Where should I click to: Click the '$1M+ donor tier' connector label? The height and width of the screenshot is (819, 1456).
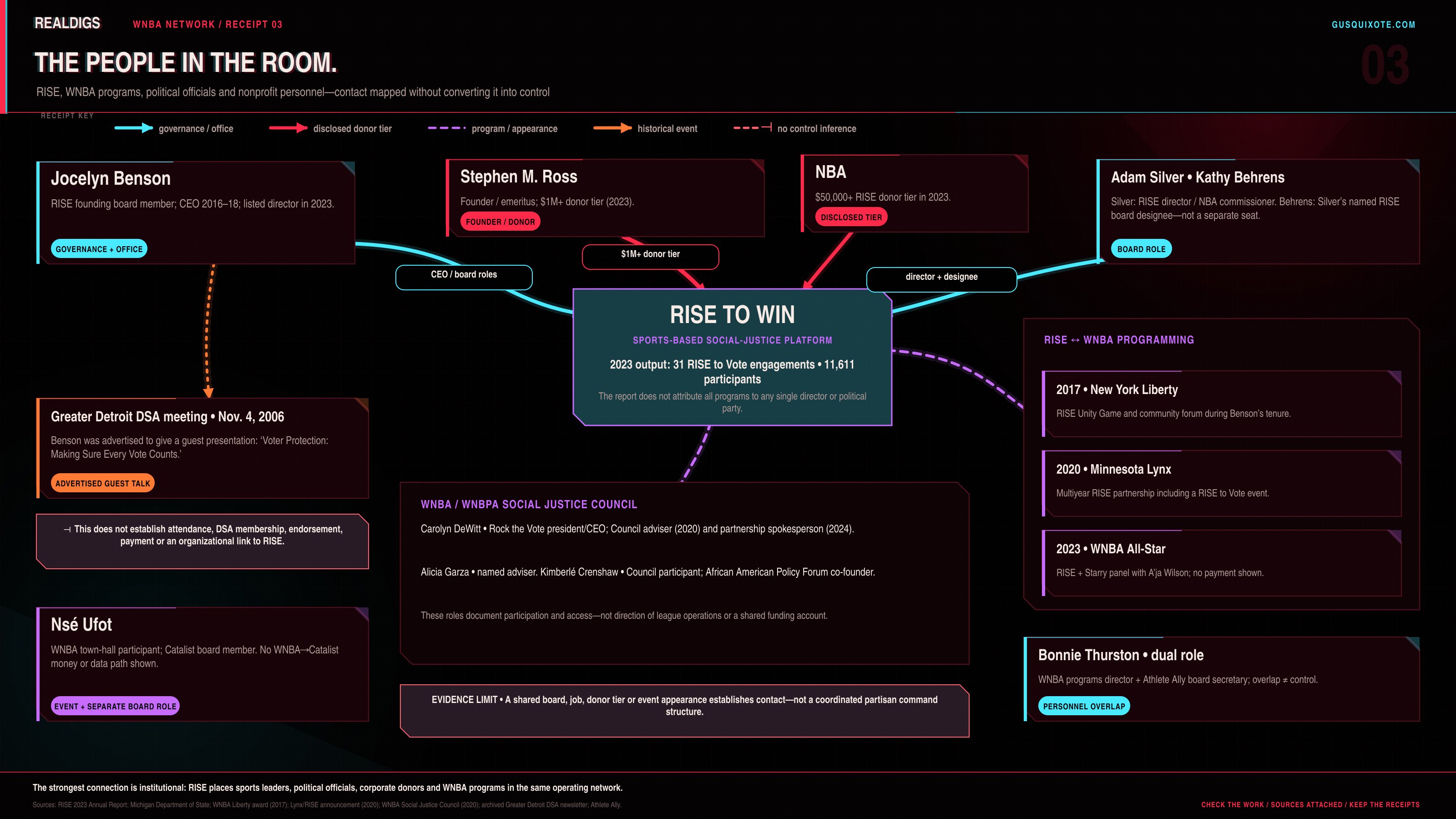[651, 257]
